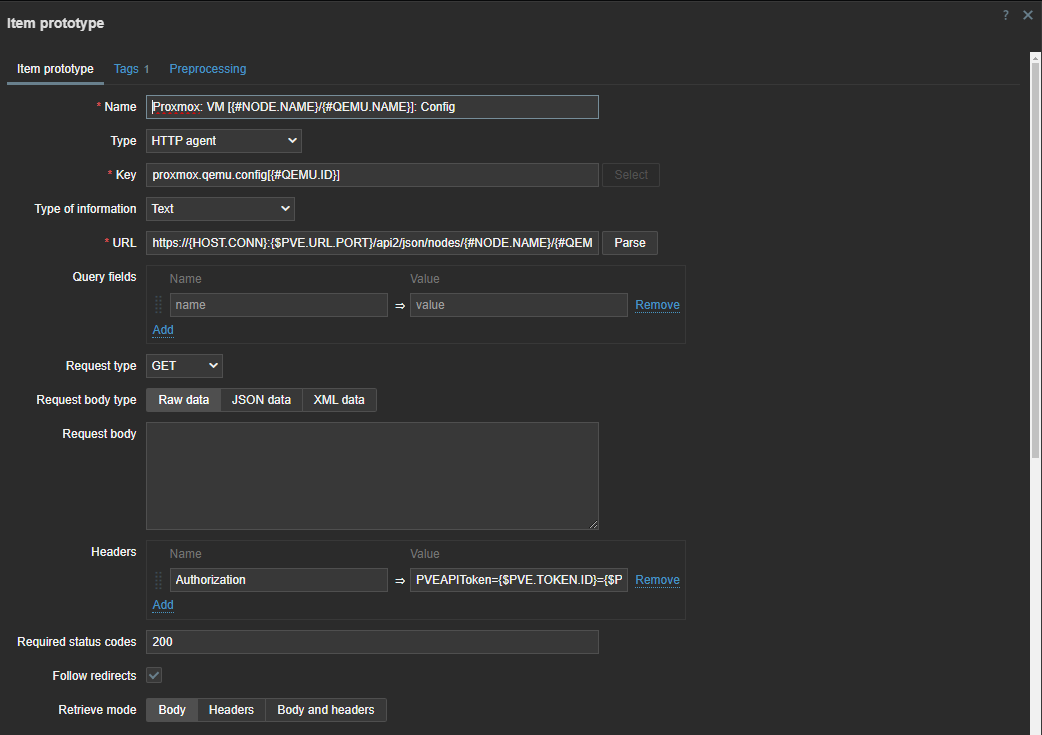The height and width of the screenshot is (735, 1042).
Task: Click the request body resize grip
Action: tap(593, 524)
